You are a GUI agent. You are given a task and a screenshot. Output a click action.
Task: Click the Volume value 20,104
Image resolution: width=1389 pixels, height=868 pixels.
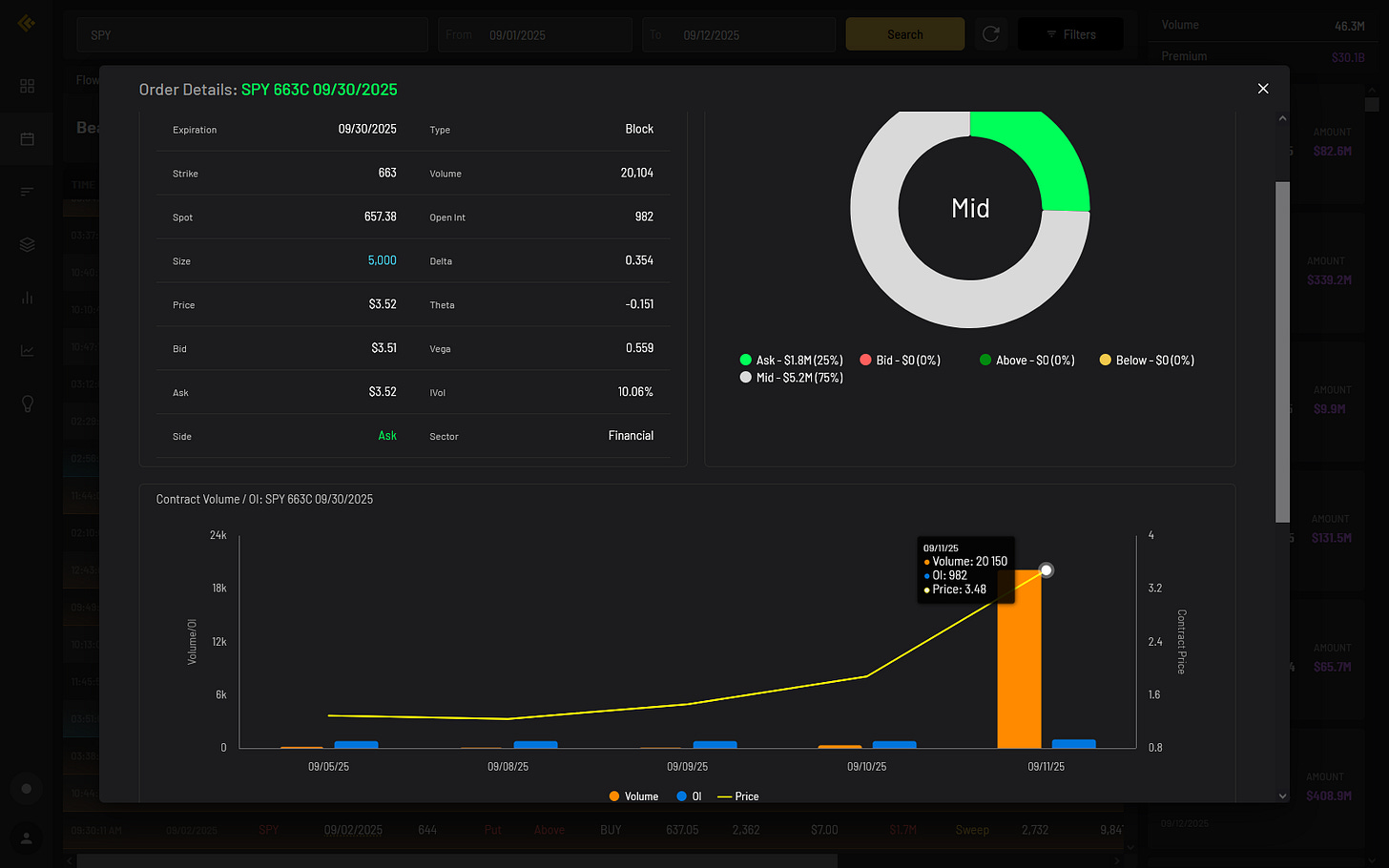coord(636,173)
